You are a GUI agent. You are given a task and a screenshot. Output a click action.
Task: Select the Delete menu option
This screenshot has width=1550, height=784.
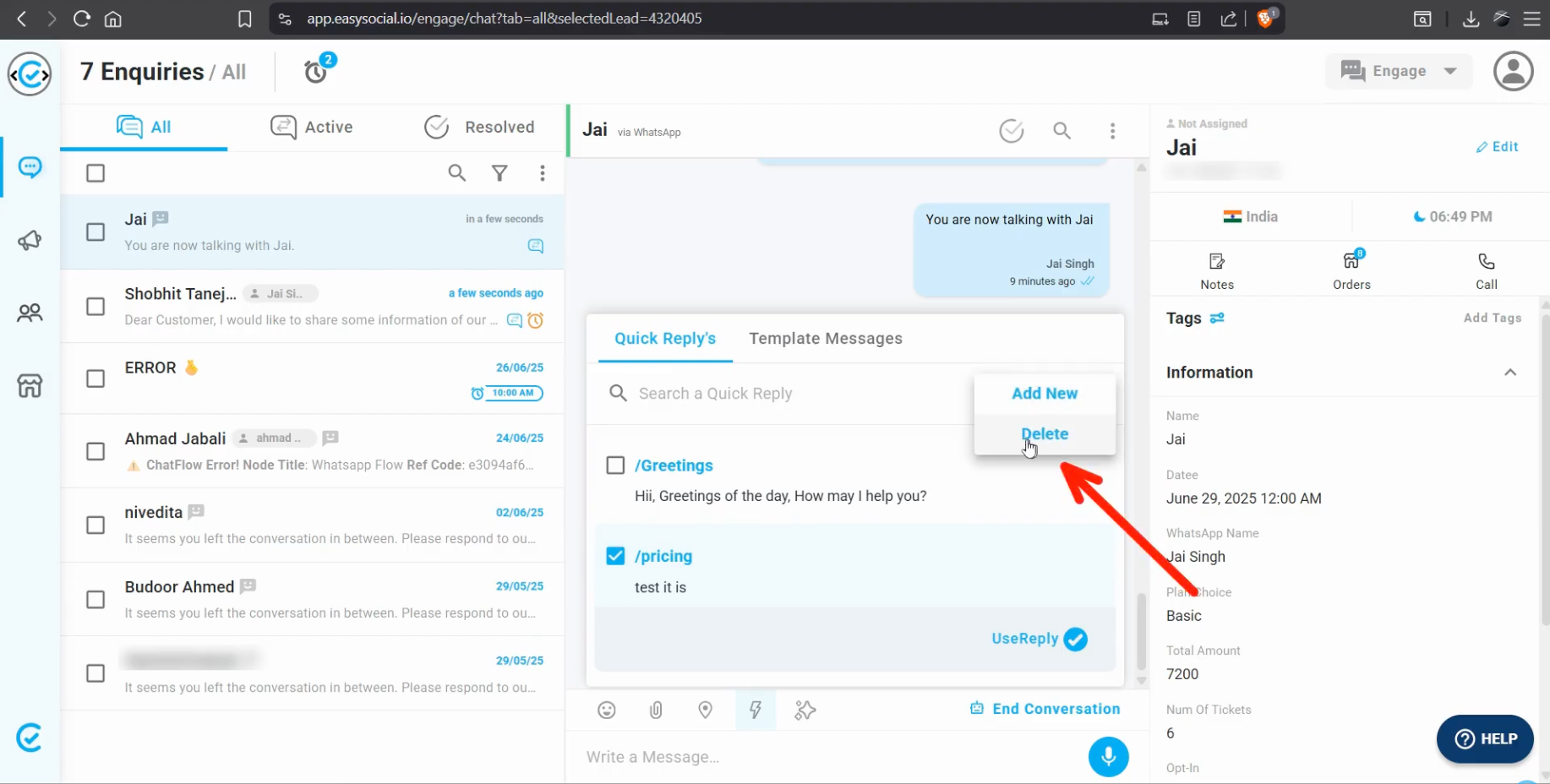click(x=1045, y=434)
